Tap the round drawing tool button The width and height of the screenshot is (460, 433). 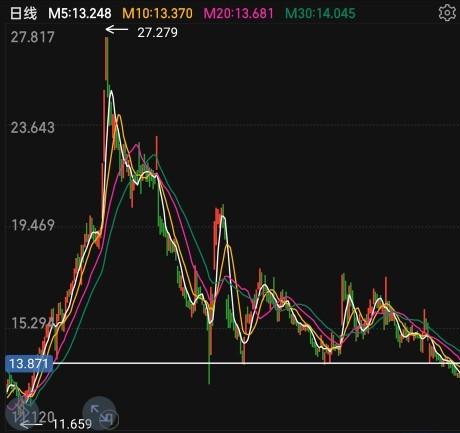22,412
